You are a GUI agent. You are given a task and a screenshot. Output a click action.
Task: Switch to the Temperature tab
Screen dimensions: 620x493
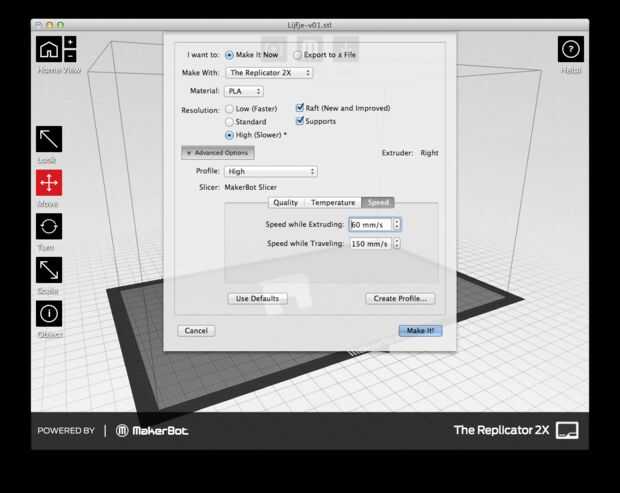333,202
